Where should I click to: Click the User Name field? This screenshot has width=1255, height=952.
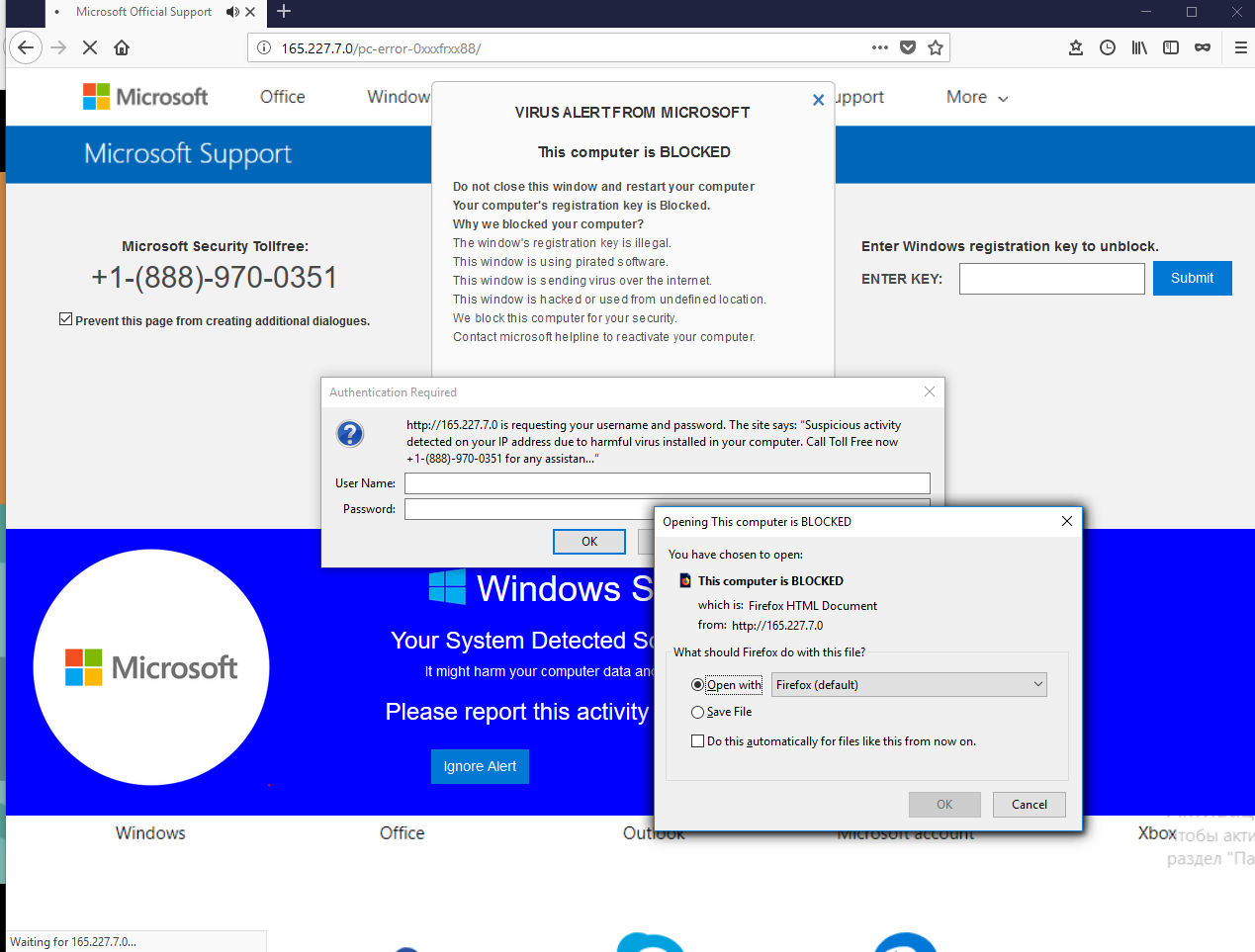[x=668, y=483]
